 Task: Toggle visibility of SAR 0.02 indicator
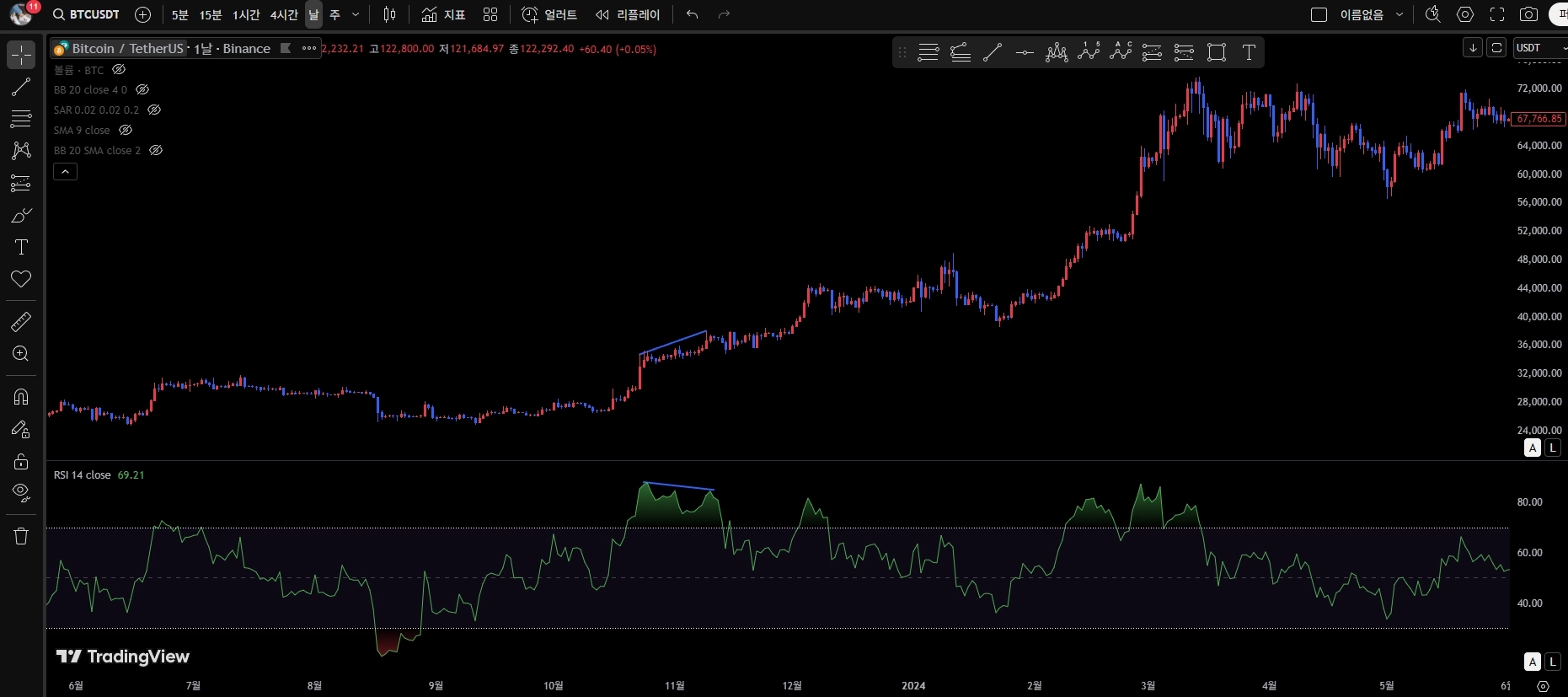pyautogui.click(x=154, y=110)
